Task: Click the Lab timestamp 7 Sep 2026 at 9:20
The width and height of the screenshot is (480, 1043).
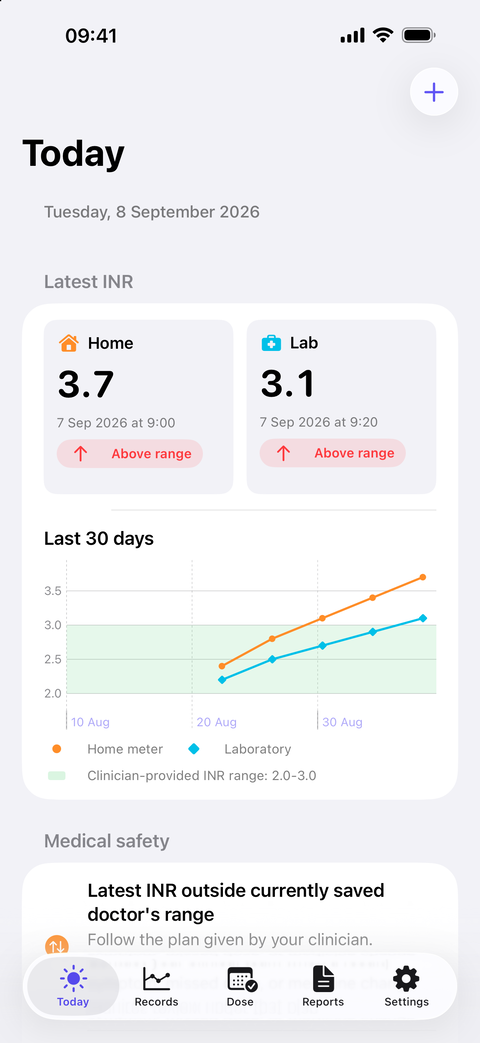Action: 319,422
